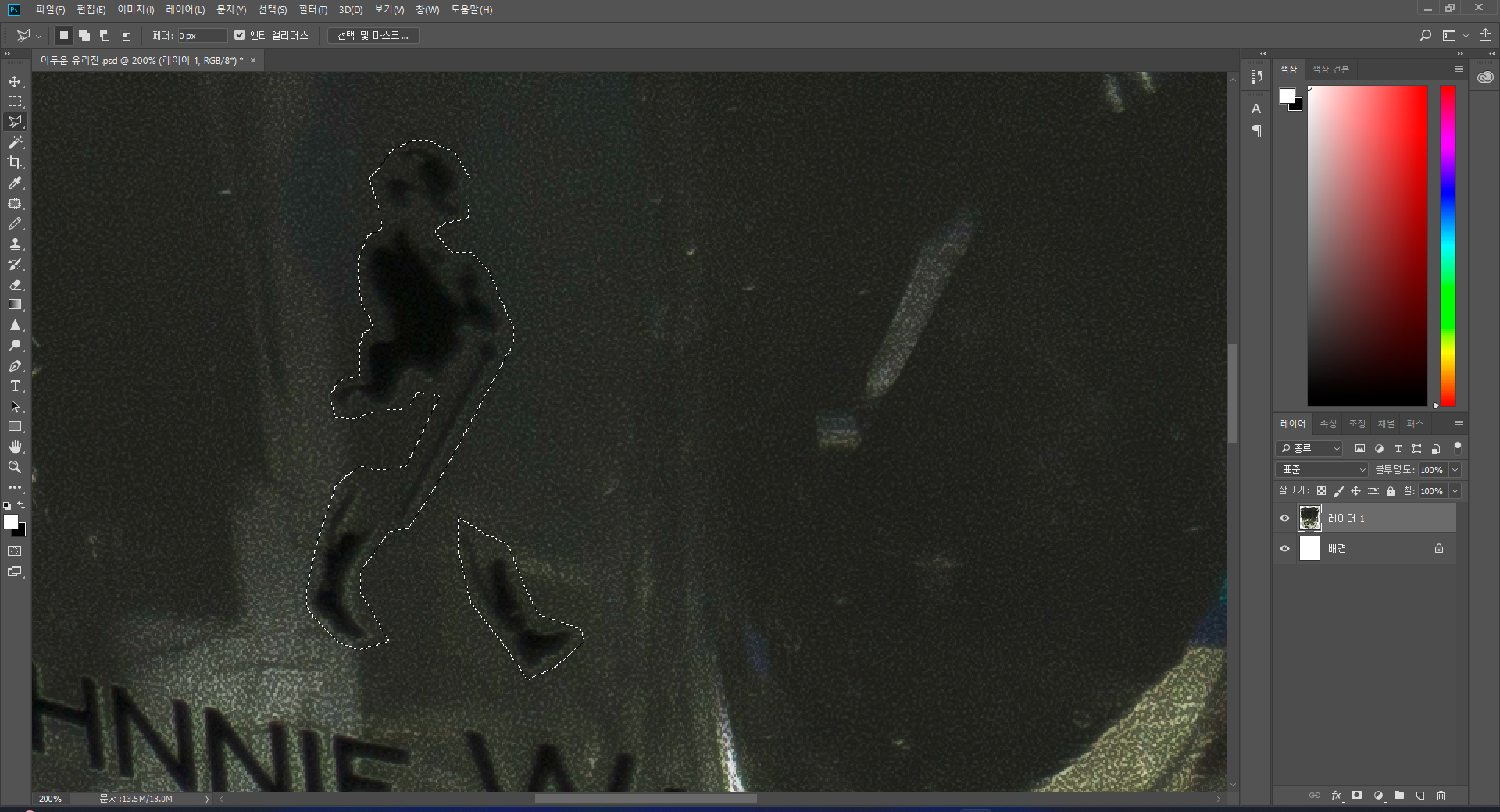Select the Brush tool
Image resolution: width=1500 pixels, height=812 pixels.
tap(15, 223)
